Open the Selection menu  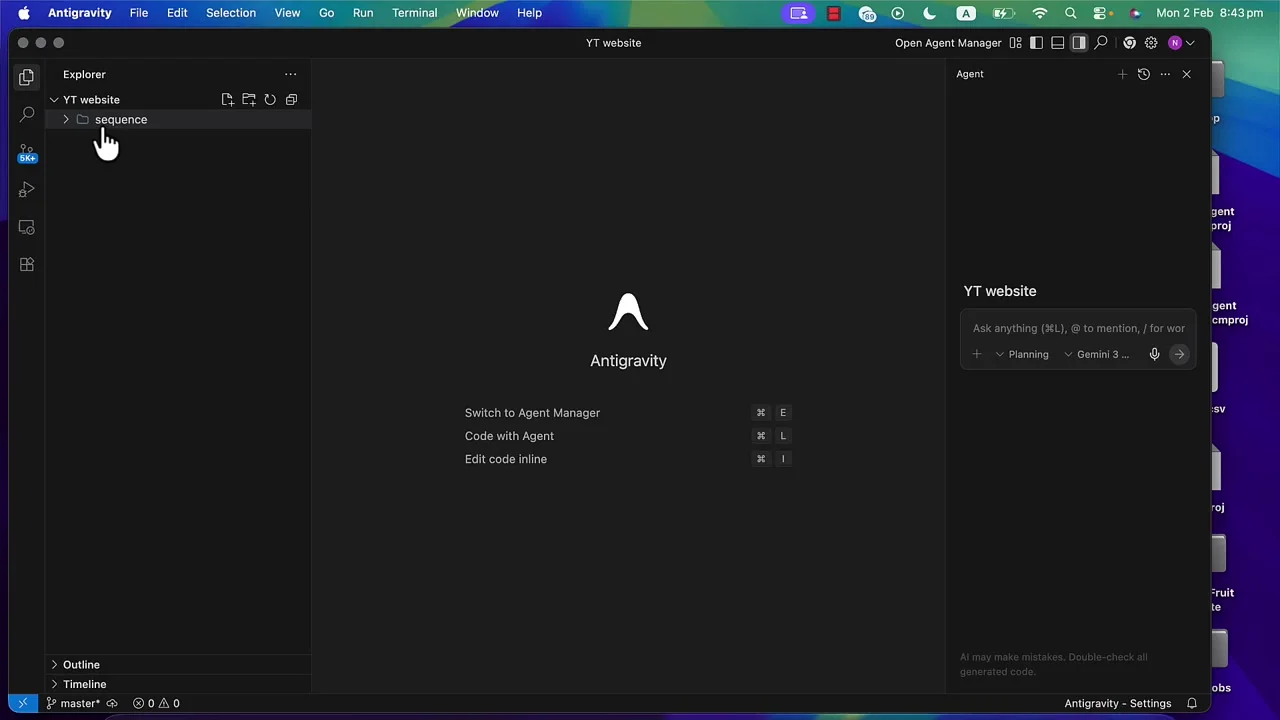[x=231, y=13]
